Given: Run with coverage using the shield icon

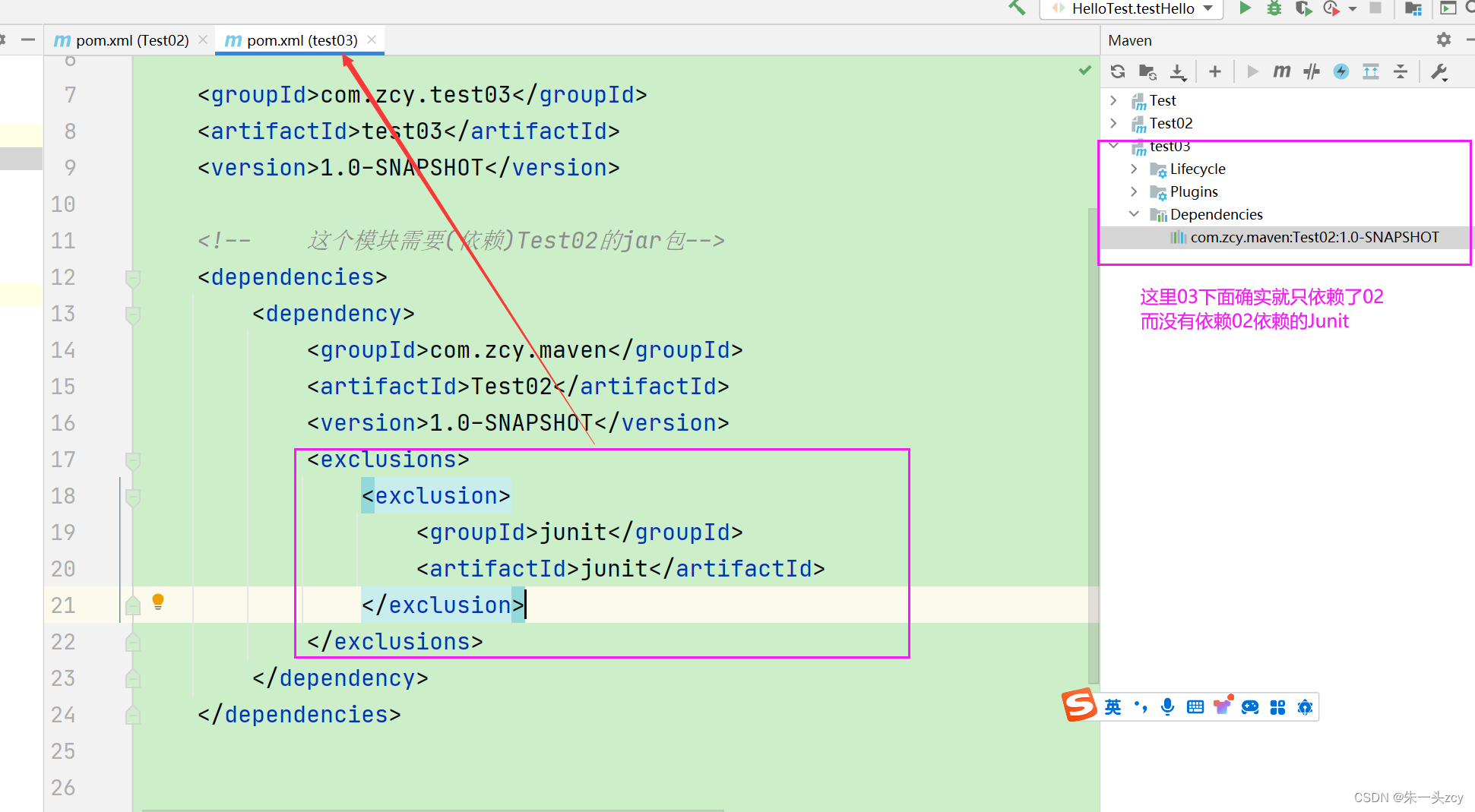Looking at the screenshot, I should 1303,8.
